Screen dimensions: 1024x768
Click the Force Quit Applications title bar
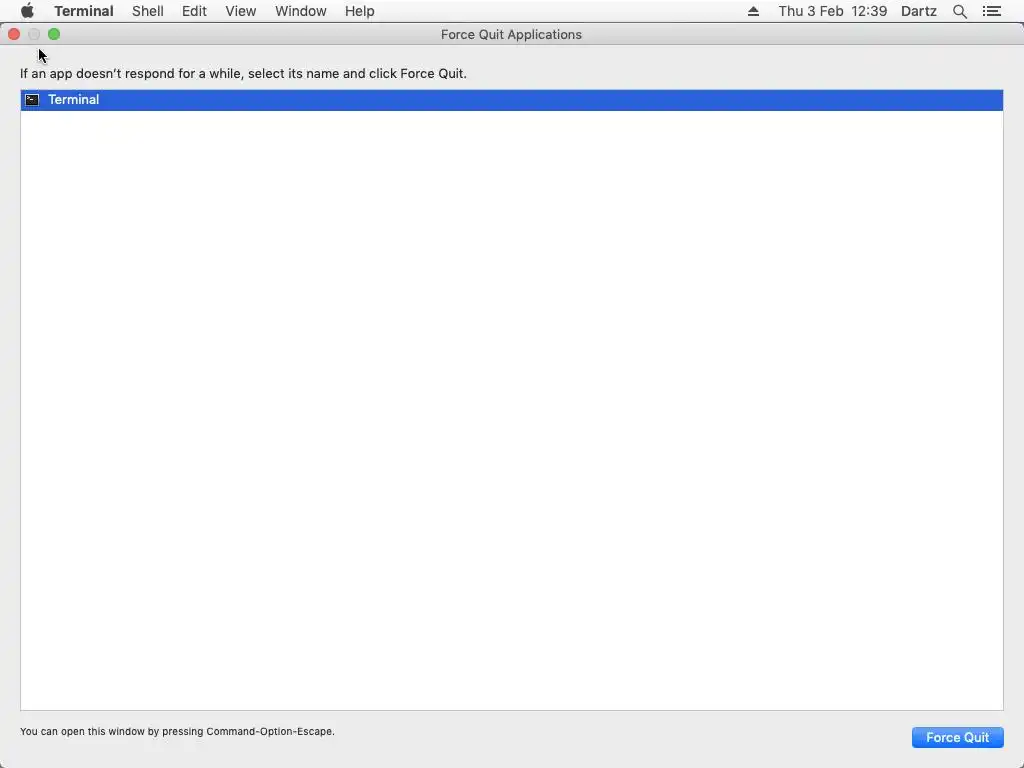pos(511,35)
